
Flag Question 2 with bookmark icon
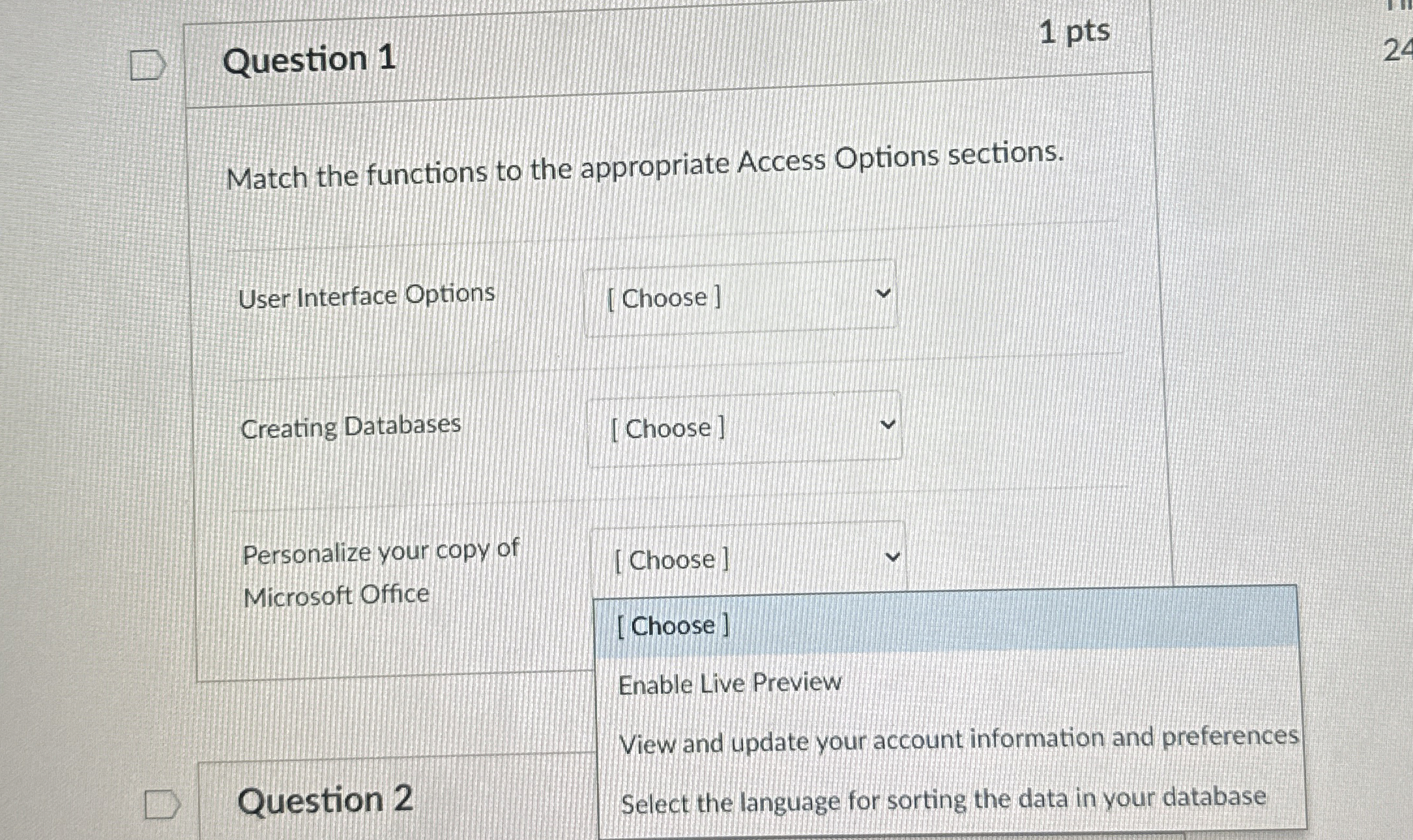click(162, 804)
